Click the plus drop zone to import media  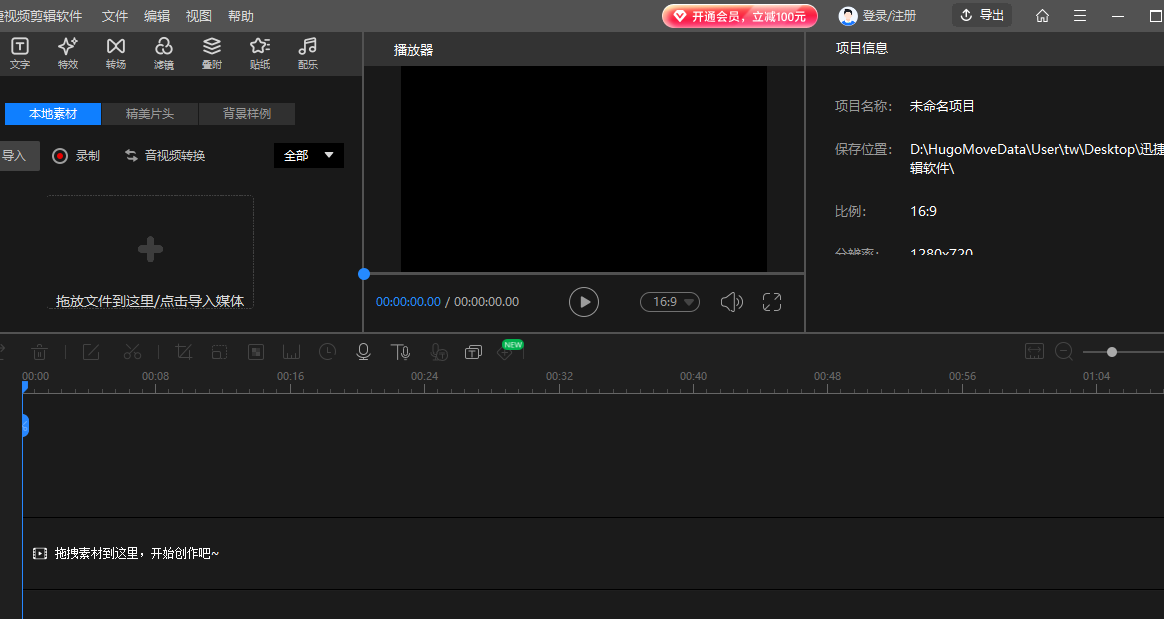pyautogui.click(x=150, y=252)
